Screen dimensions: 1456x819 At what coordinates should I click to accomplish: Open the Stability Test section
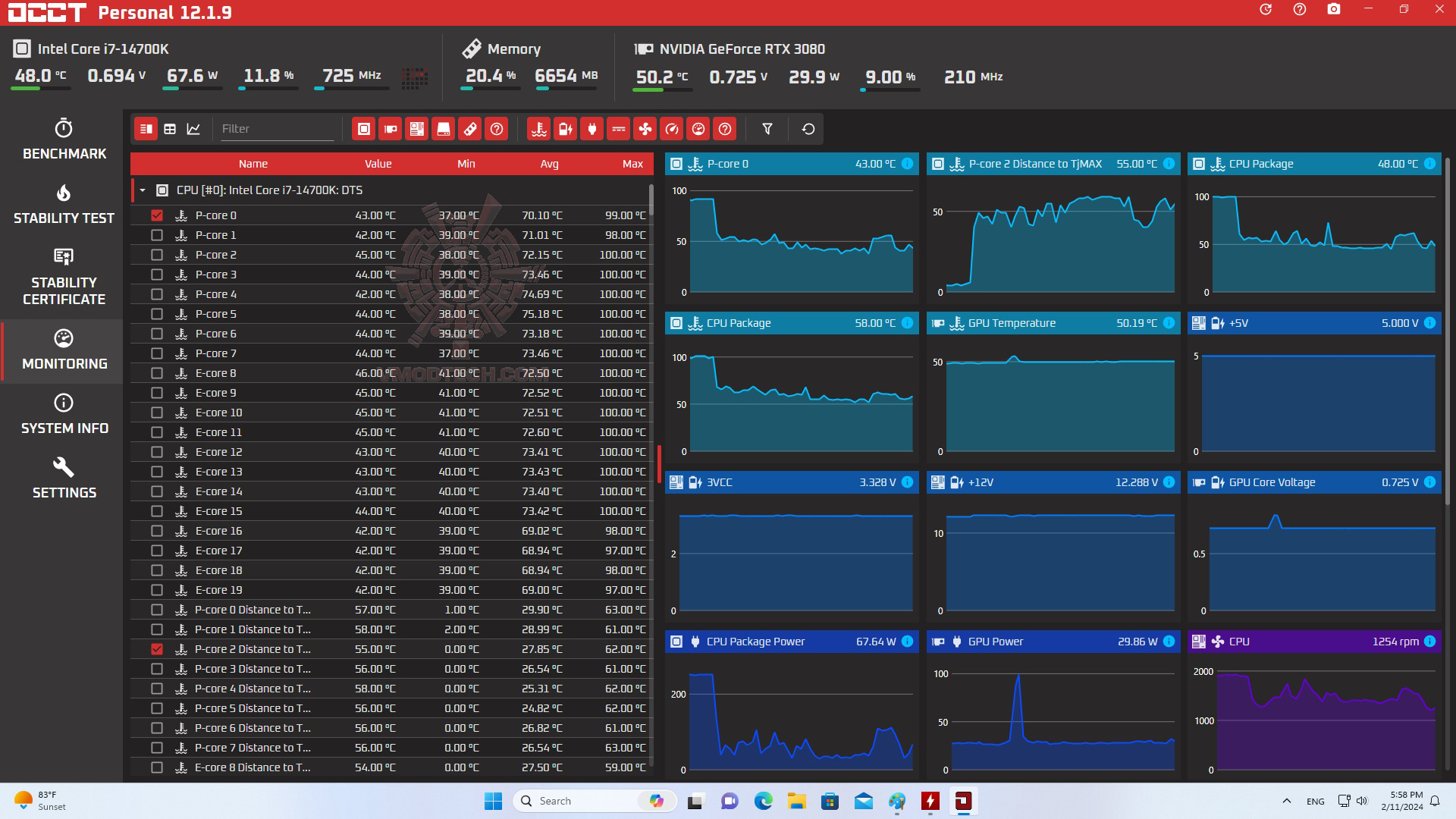(64, 205)
